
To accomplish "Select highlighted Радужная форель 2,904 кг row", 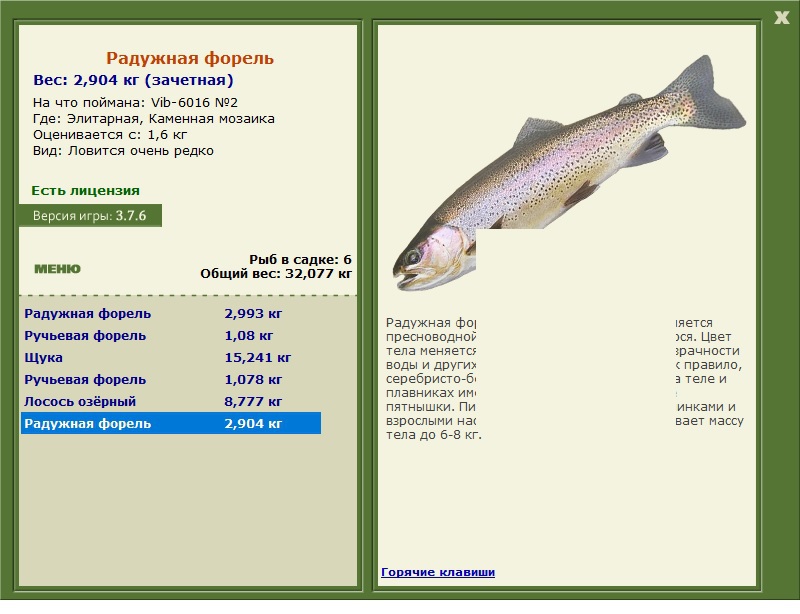I will 171,423.
